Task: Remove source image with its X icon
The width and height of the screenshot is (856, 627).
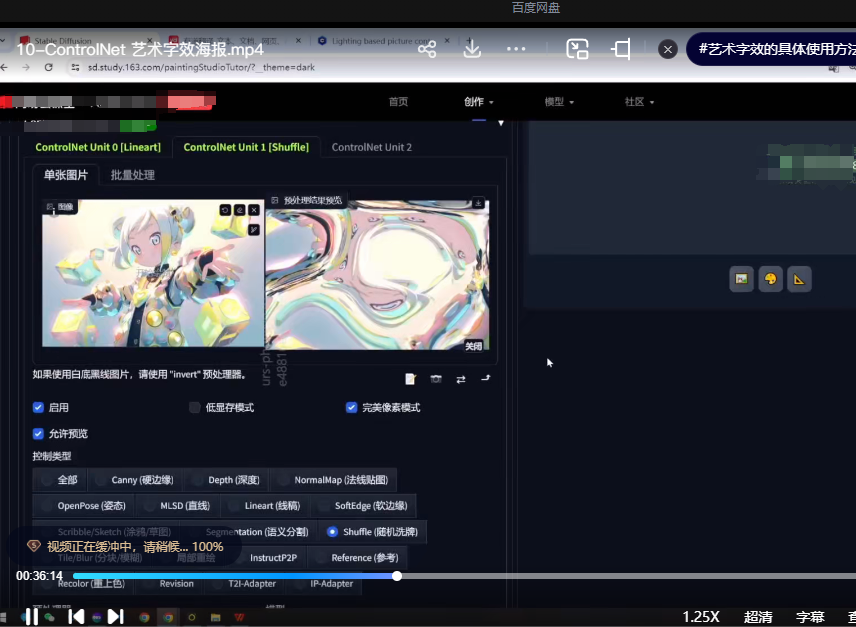Action: click(254, 210)
